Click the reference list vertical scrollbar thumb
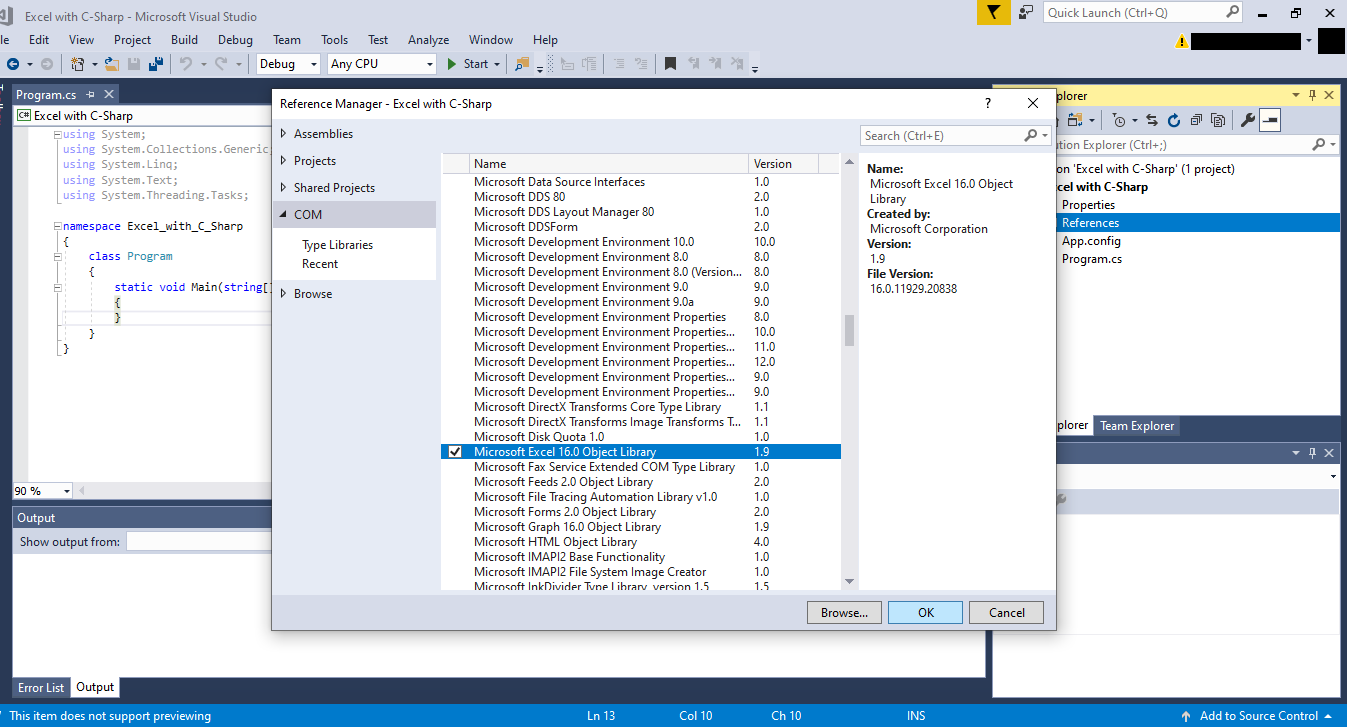Screen dimensions: 1347x727 849,330
